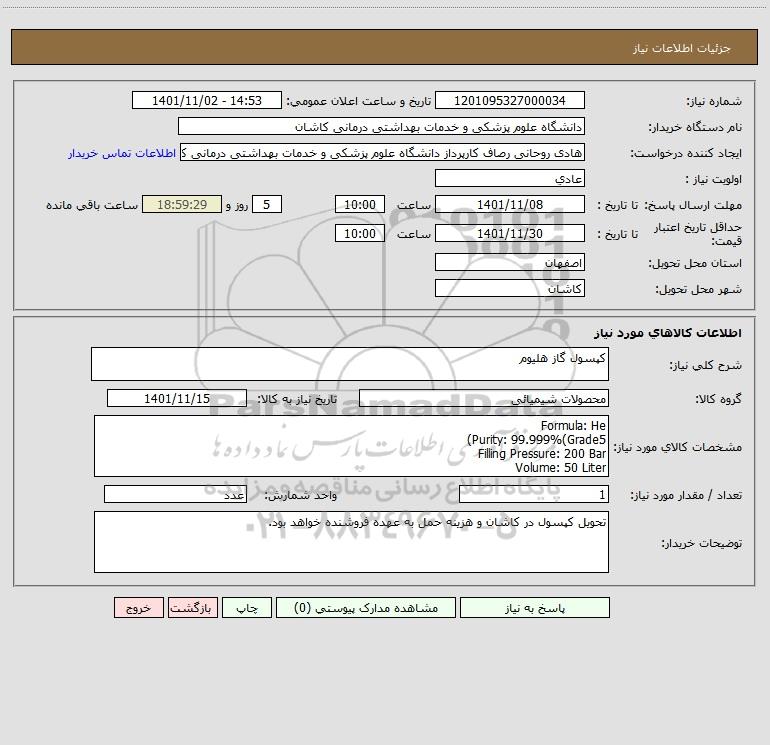The height and width of the screenshot is (745, 770).
Task: Click the response deadline time 10:00 field
Action: click(x=359, y=204)
